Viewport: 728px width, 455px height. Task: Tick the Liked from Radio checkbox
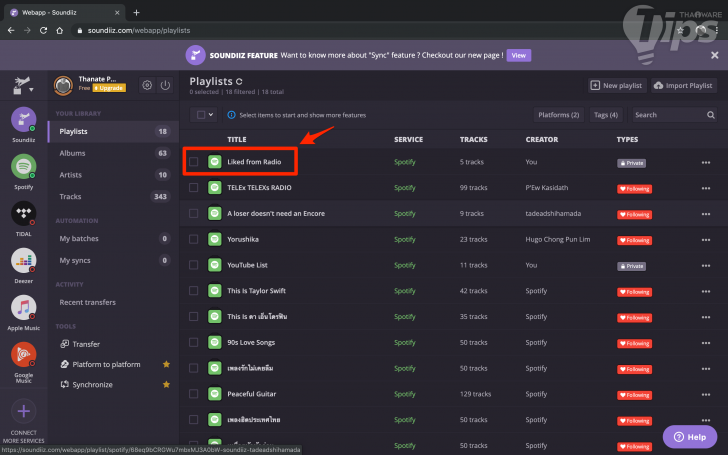pos(194,162)
